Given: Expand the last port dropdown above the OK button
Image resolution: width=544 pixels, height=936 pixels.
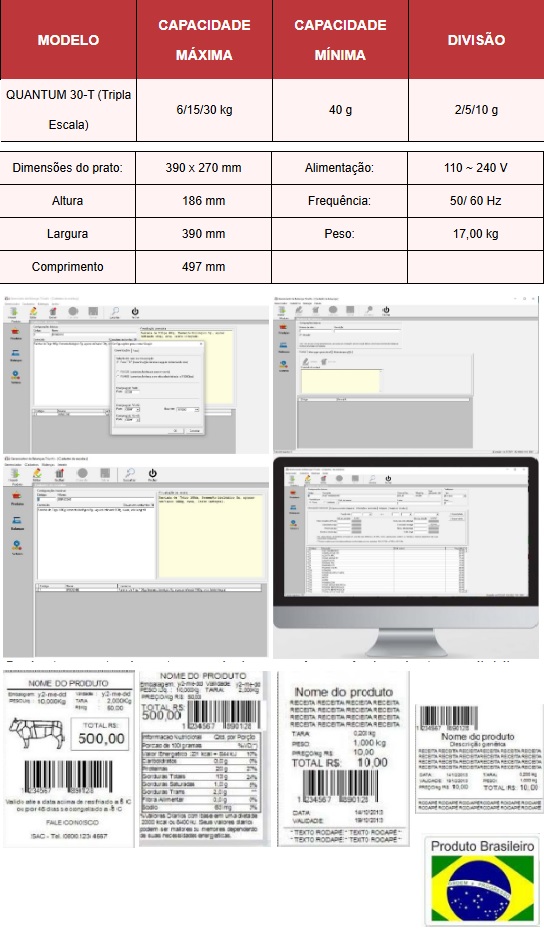Looking at the screenshot, I should coord(132,420).
